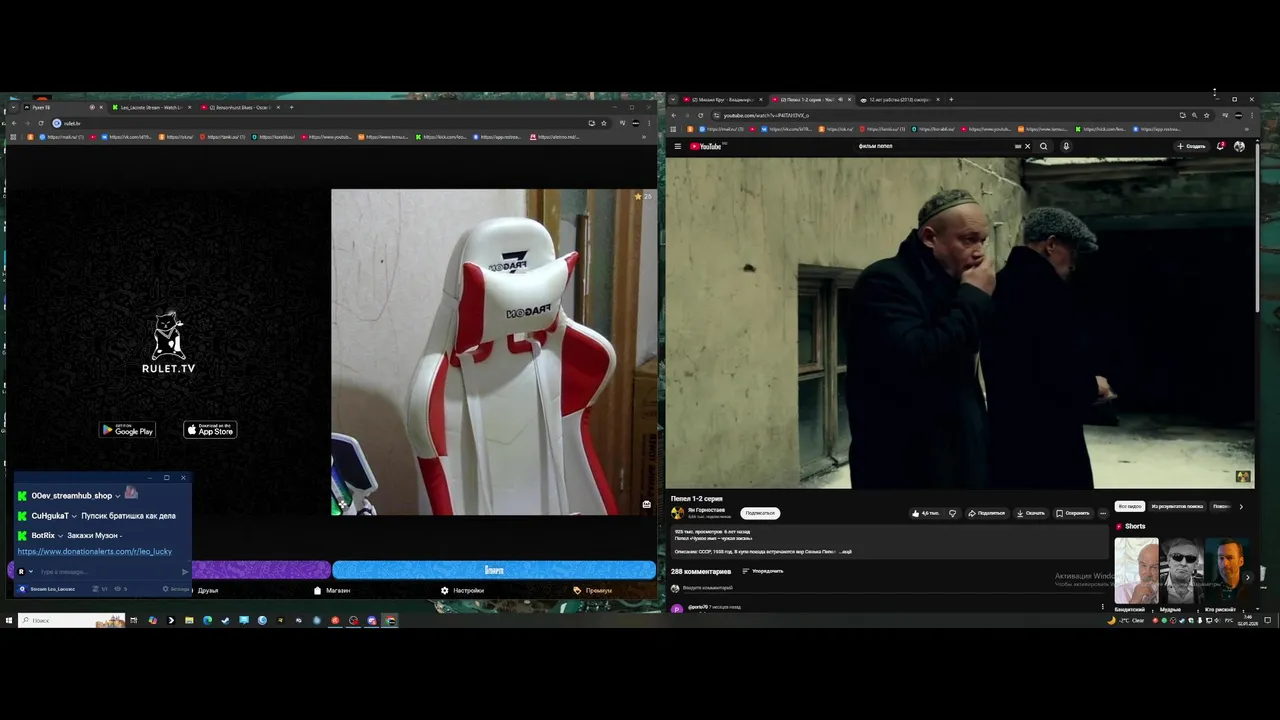Viewport: 1280px width, 720px height.
Task: Click Windows taskbar search box
Action: click(70, 620)
